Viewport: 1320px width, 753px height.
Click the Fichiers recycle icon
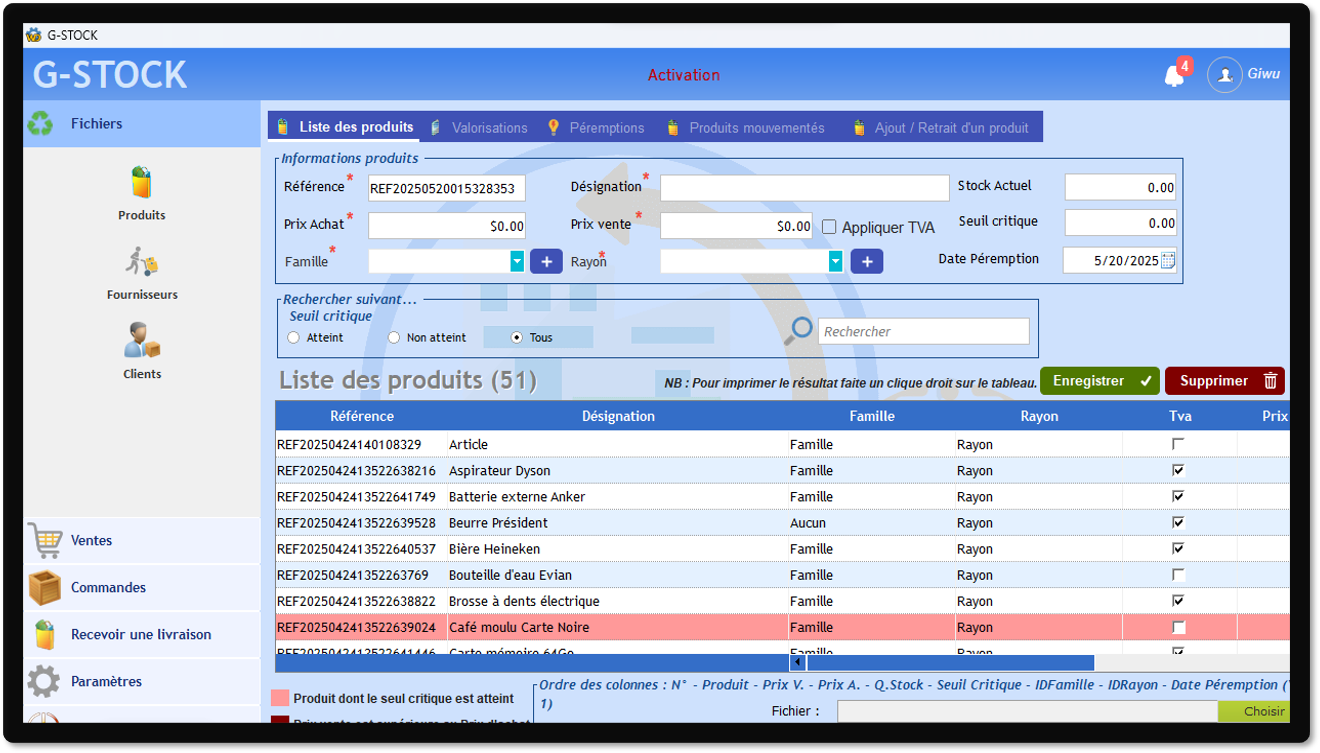[41, 124]
